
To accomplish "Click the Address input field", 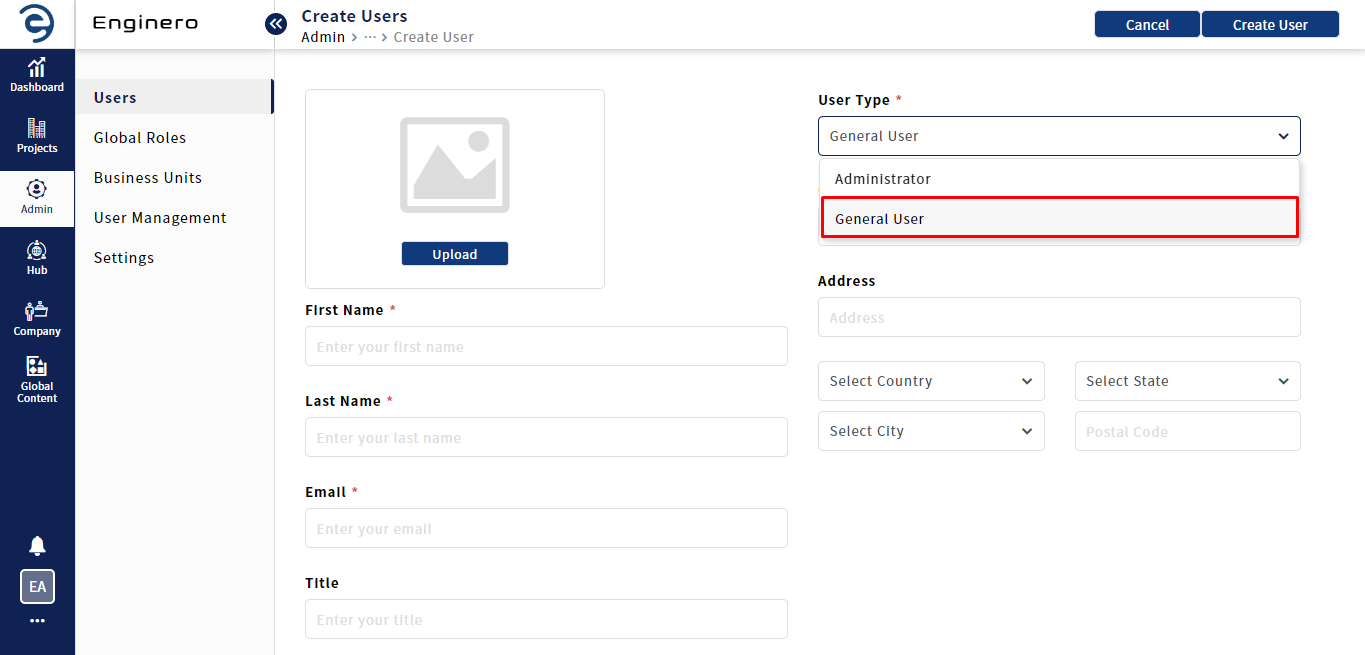I will [1059, 317].
